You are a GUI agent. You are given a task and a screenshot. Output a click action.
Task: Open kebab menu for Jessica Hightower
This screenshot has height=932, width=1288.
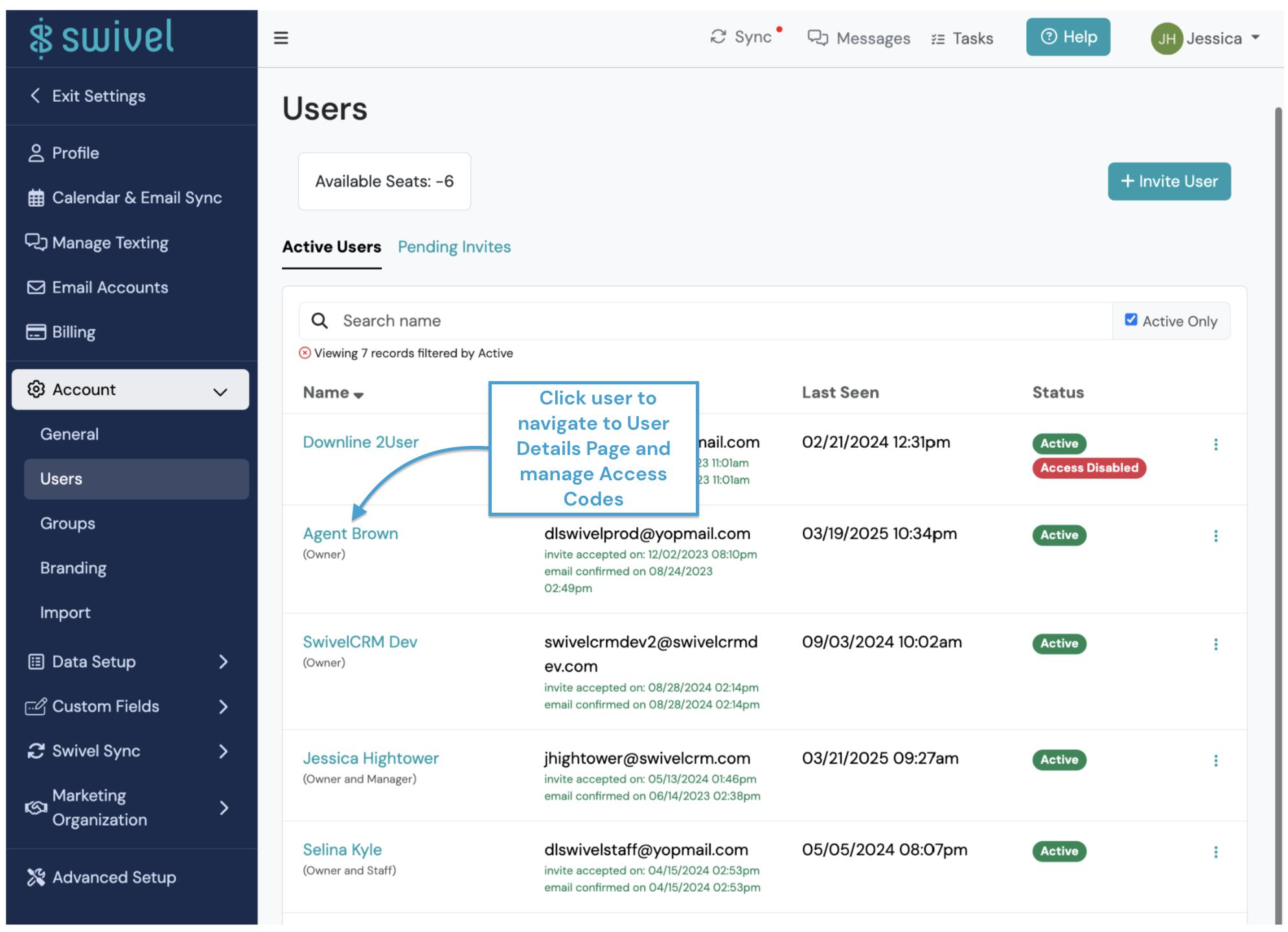coord(1215,760)
